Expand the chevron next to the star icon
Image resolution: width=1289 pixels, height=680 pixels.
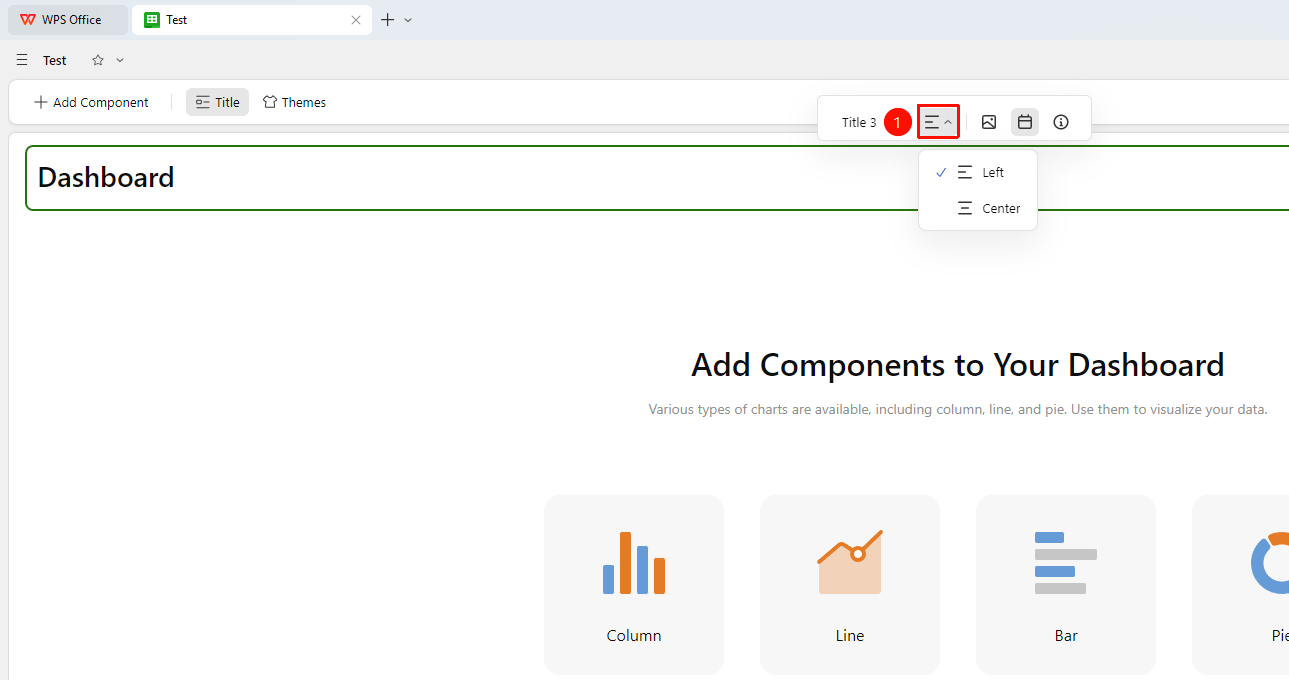coord(120,60)
